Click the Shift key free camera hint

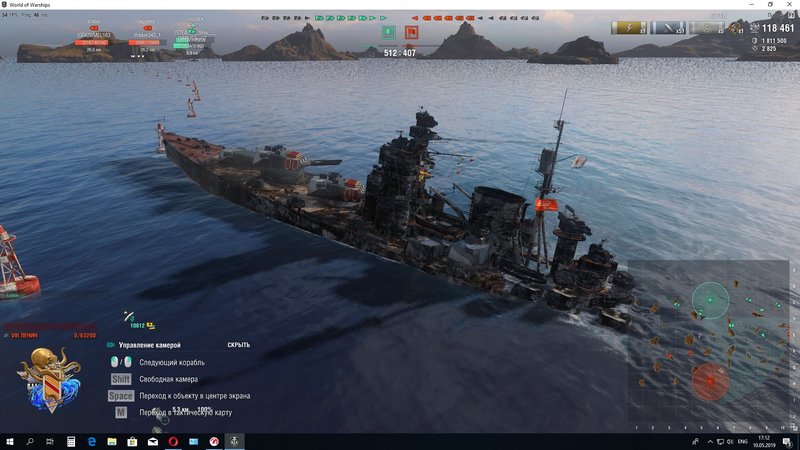[x=121, y=379]
